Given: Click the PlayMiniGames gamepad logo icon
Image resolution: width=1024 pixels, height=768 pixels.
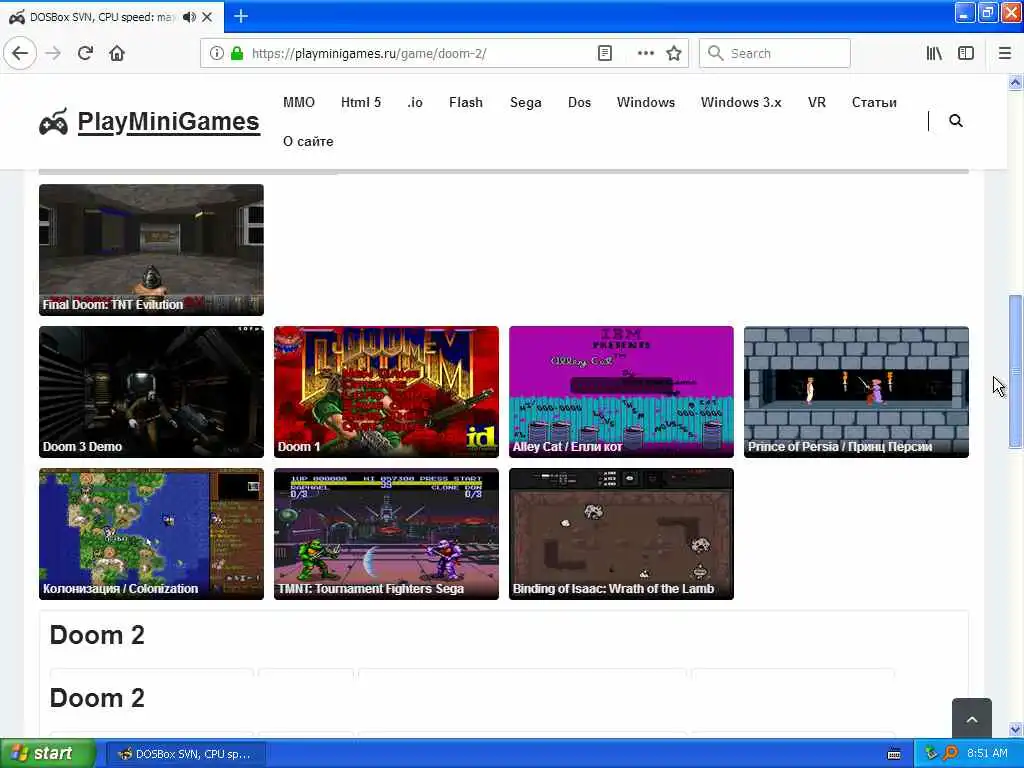Looking at the screenshot, I should coord(54,122).
